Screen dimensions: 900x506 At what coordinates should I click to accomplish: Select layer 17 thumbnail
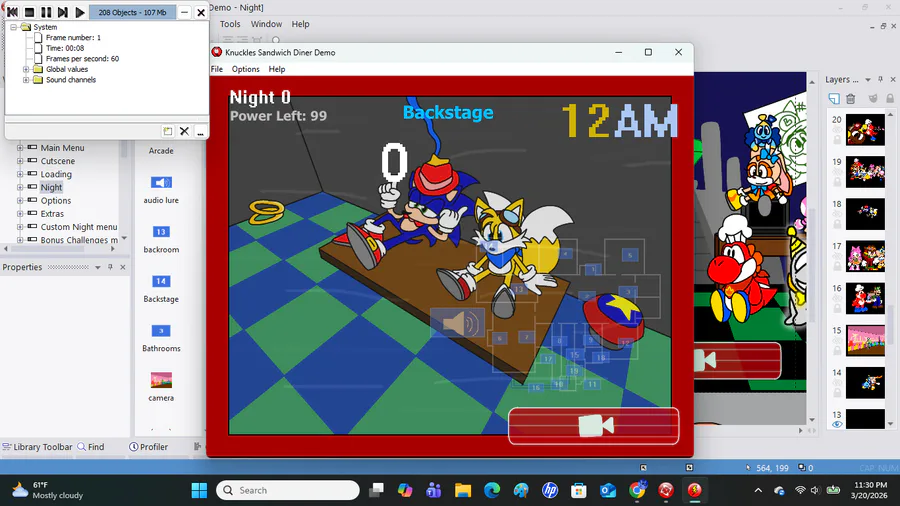(866, 256)
